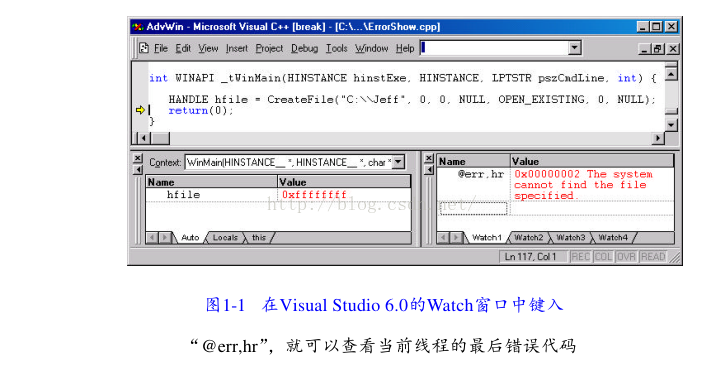Click the READ indicator in status bar
The height and width of the screenshot is (386, 725).
pos(653,257)
